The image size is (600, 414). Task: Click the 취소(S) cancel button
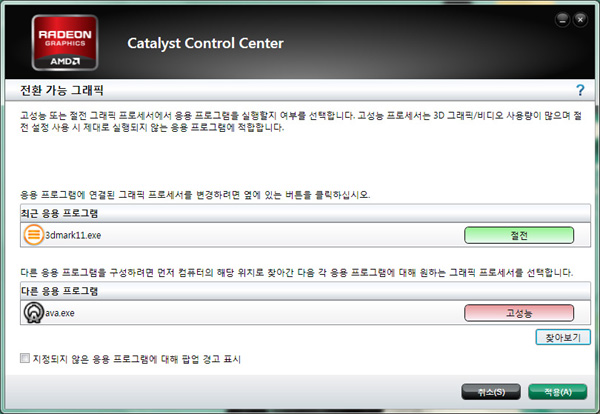click(491, 392)
